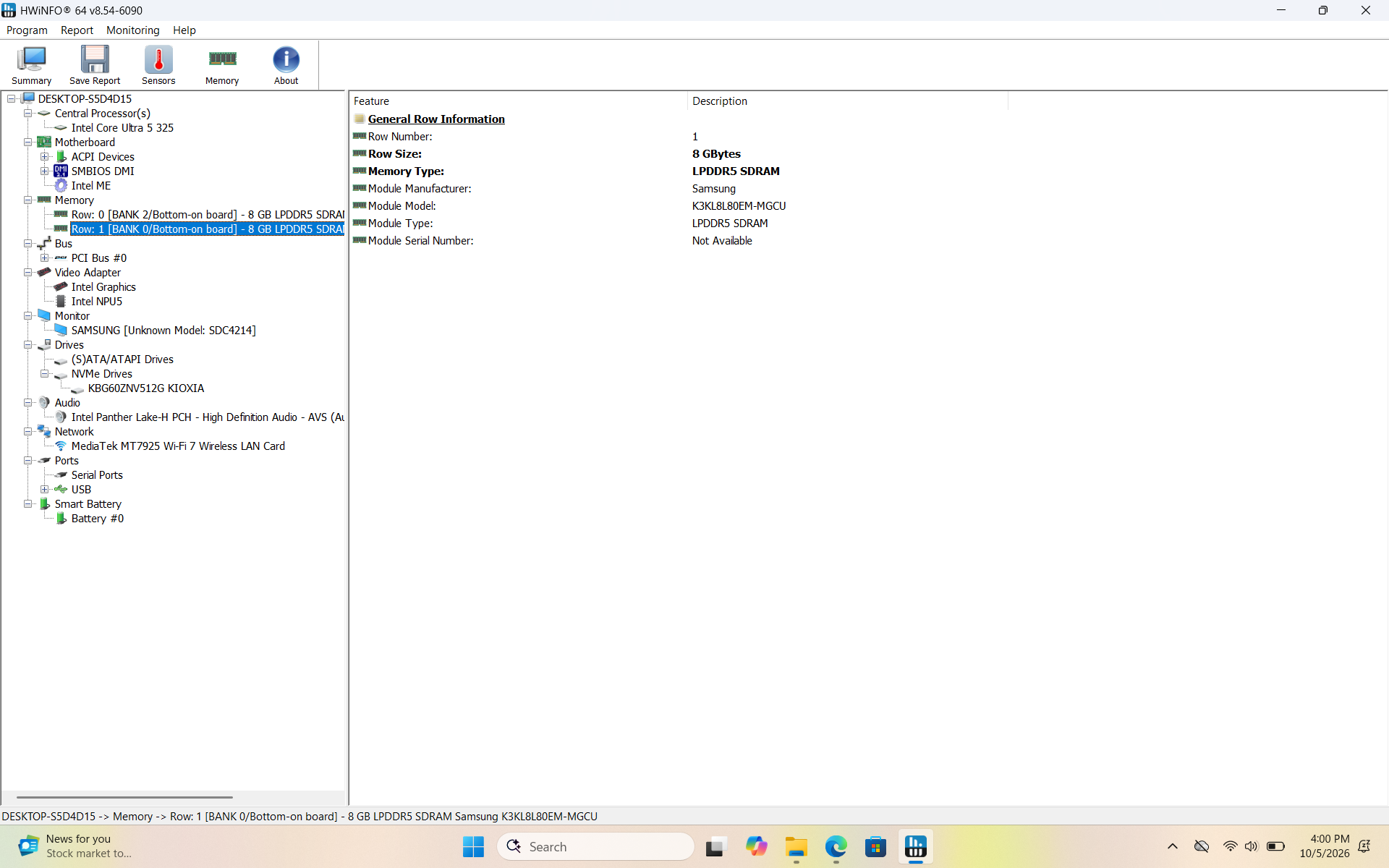The image size is (1389, 868).
Task: Select the Intel Graphics entry
Action: 103,287
